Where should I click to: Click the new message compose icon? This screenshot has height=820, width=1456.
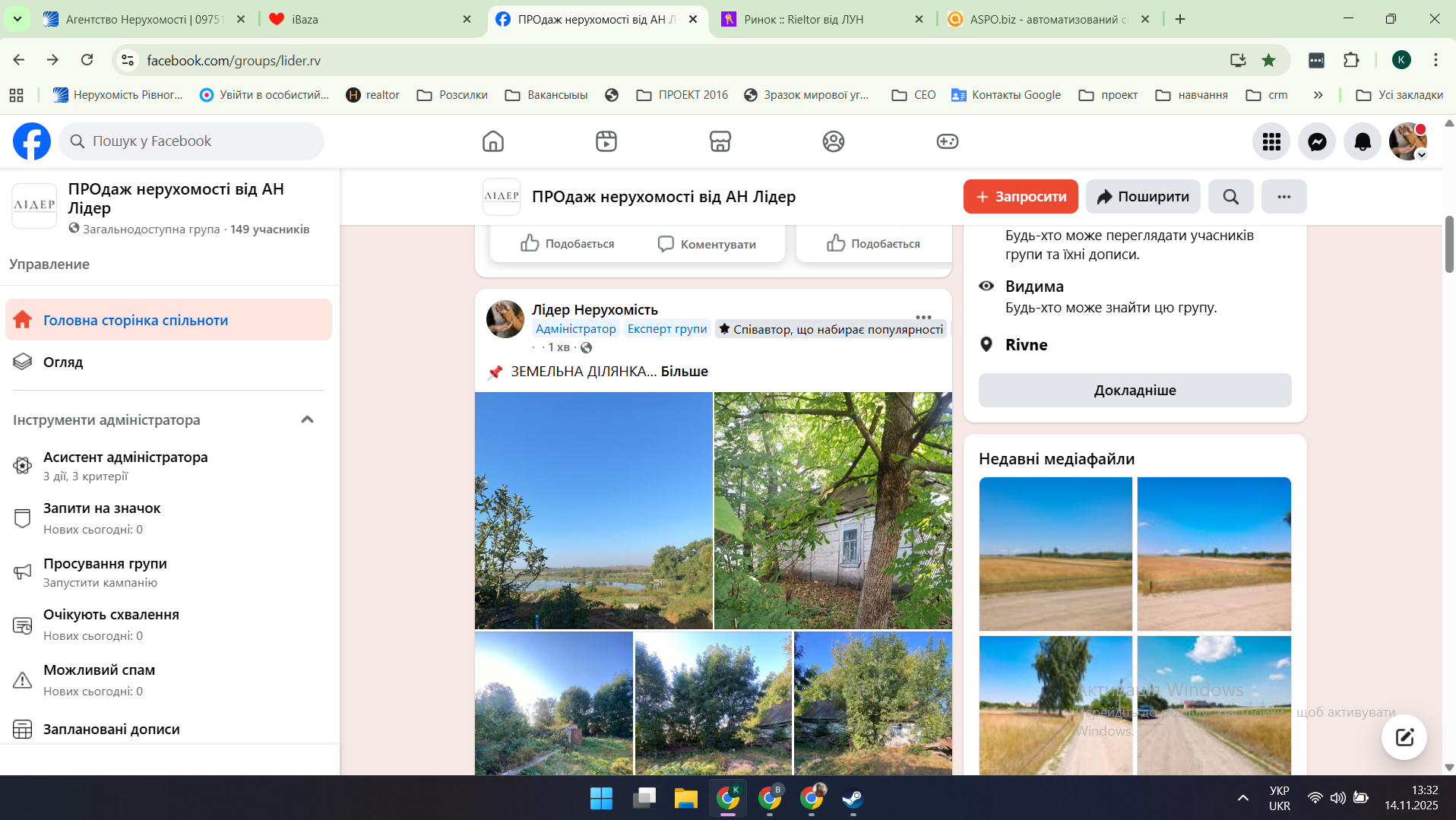click(x=1404, y=736)
